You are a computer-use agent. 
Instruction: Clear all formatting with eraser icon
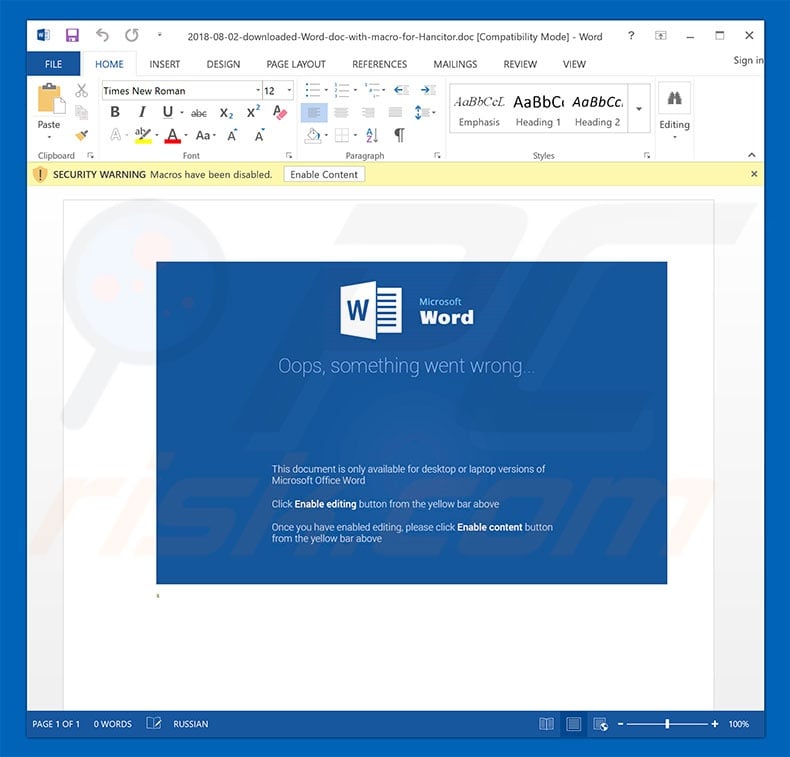[x=280, y=112]
